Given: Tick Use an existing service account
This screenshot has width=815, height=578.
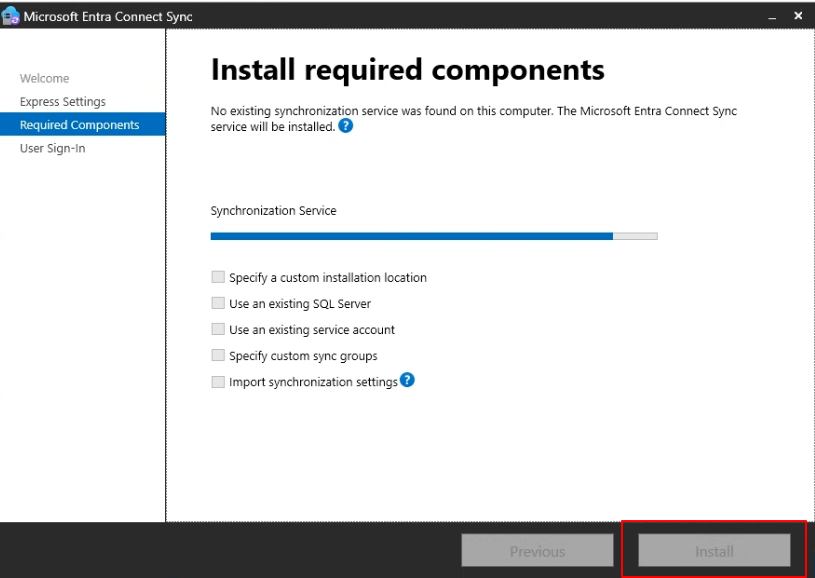Looking at the screenshot, I should click(x=218, y=329).
